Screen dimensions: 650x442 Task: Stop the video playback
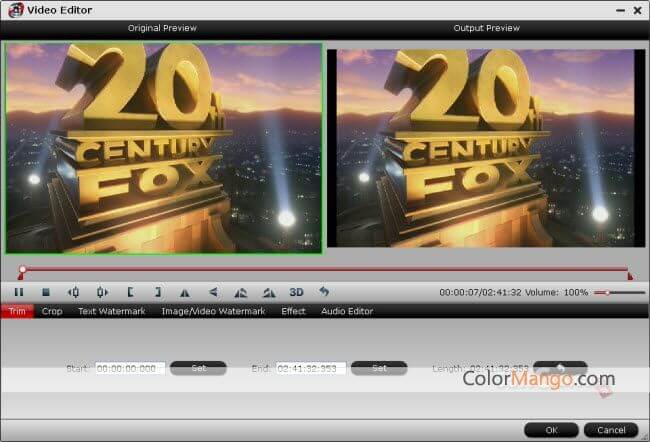point(46,292)
